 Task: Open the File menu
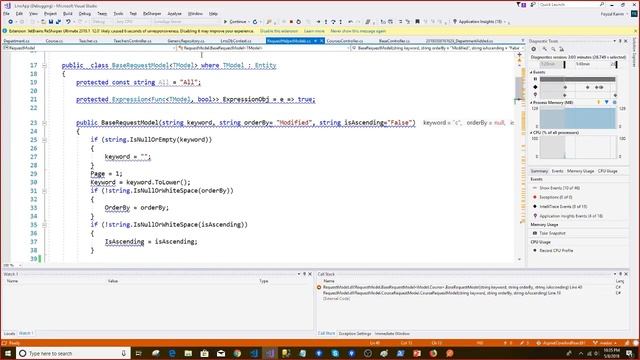tap(6, 13)
